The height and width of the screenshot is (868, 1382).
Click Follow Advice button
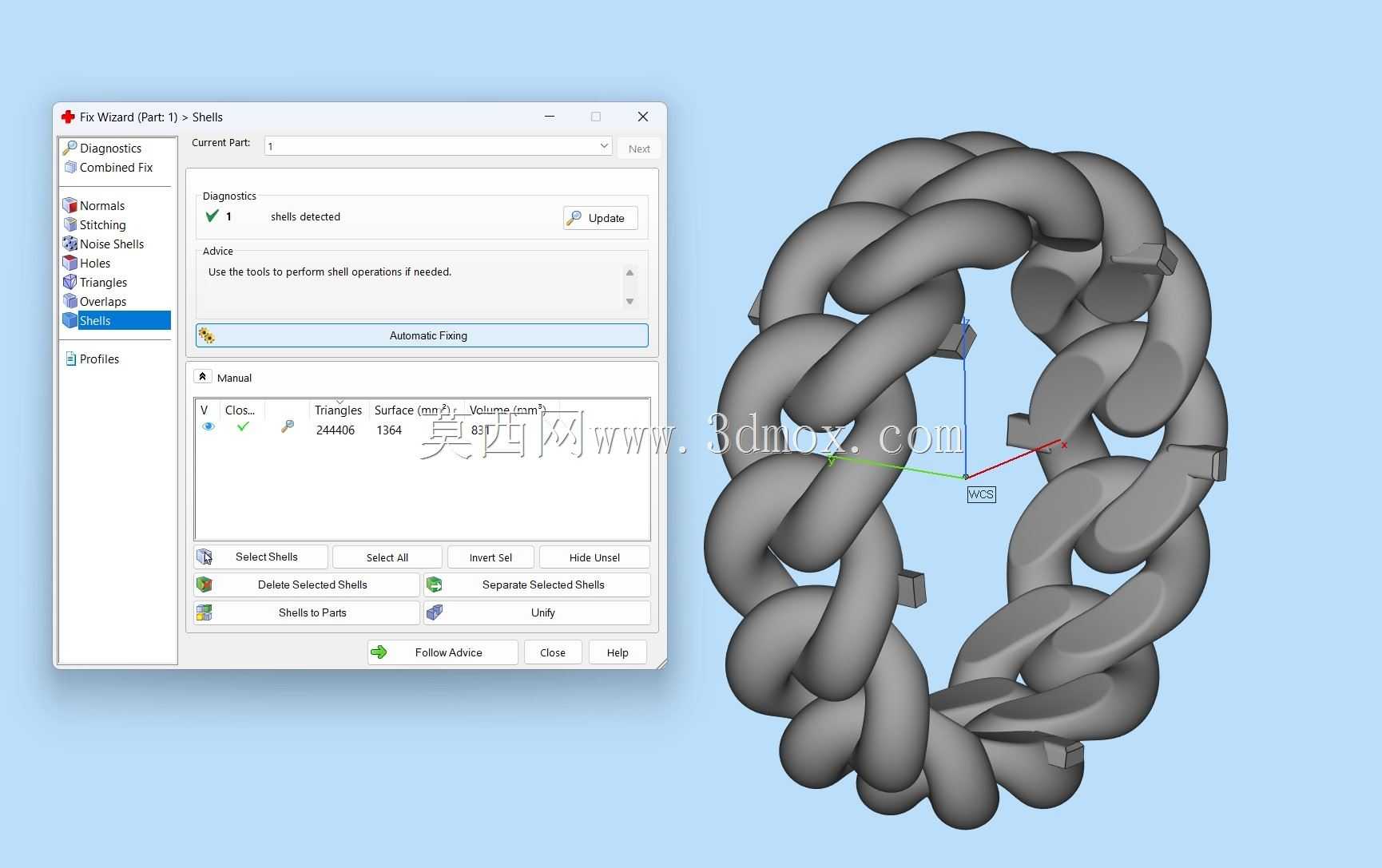tap(443, 652)
